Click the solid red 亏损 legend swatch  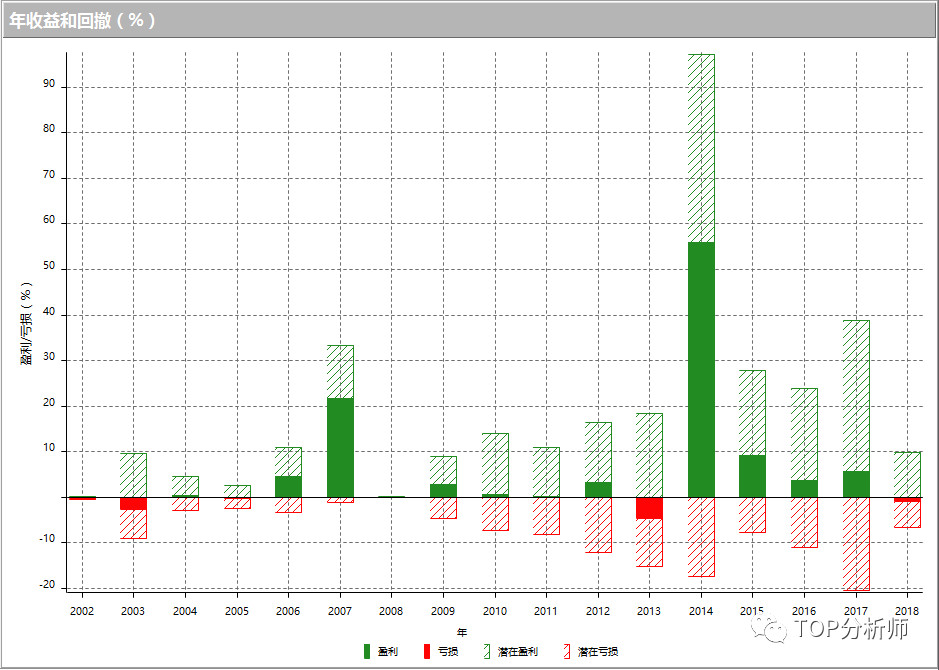click(428, 652)
